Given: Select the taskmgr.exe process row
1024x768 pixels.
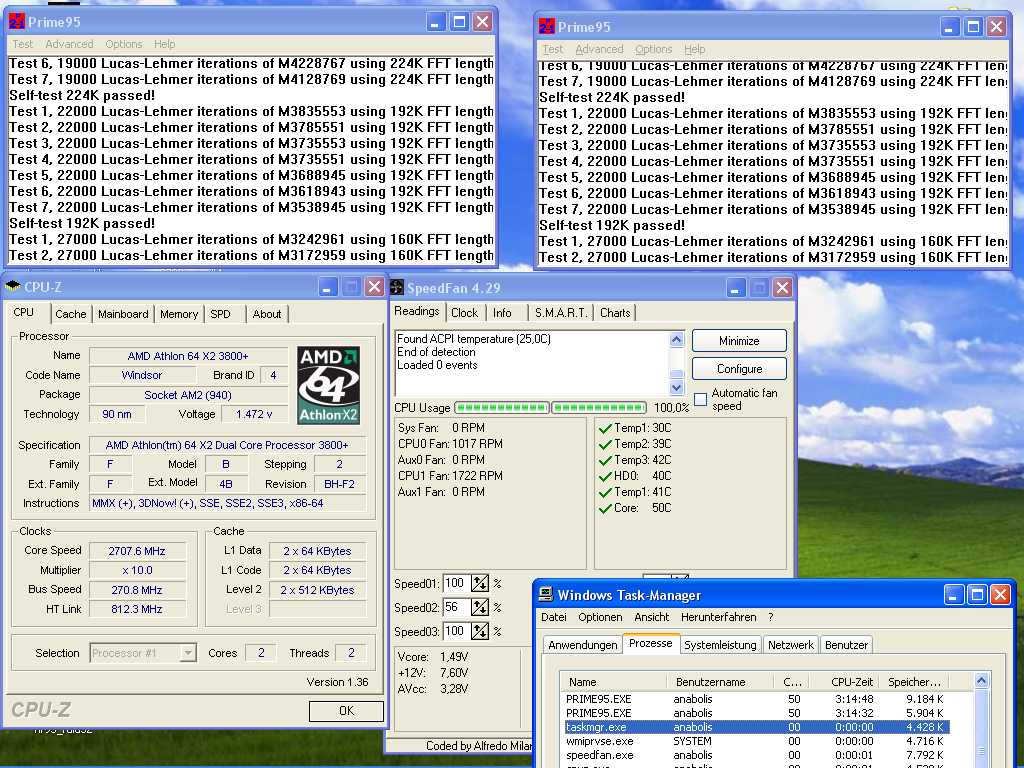Looking at the screenshot, I should [x=756, y=727].
